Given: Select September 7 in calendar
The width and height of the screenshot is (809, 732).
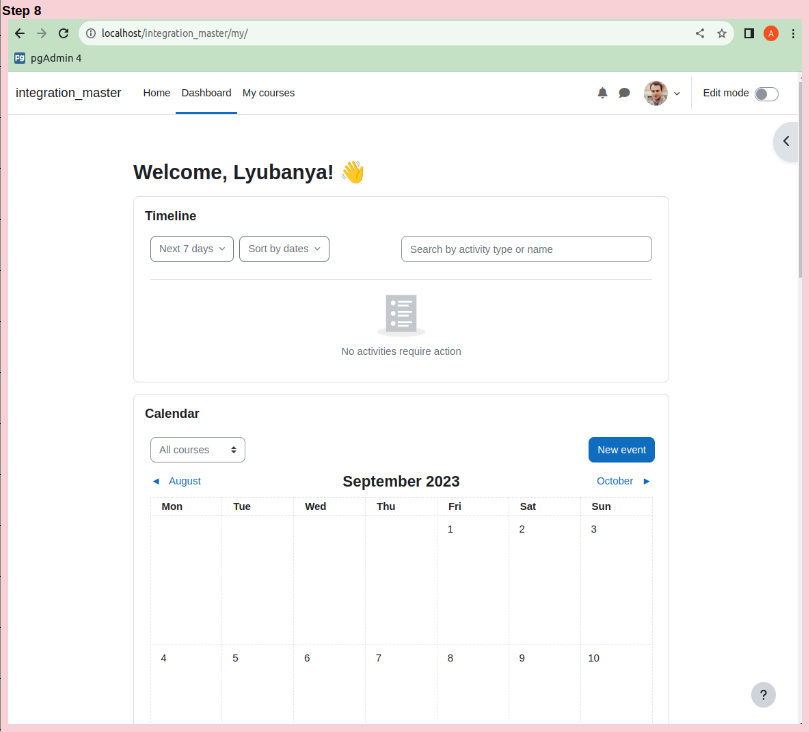Looking at the screenshot, I should point(379,658).
